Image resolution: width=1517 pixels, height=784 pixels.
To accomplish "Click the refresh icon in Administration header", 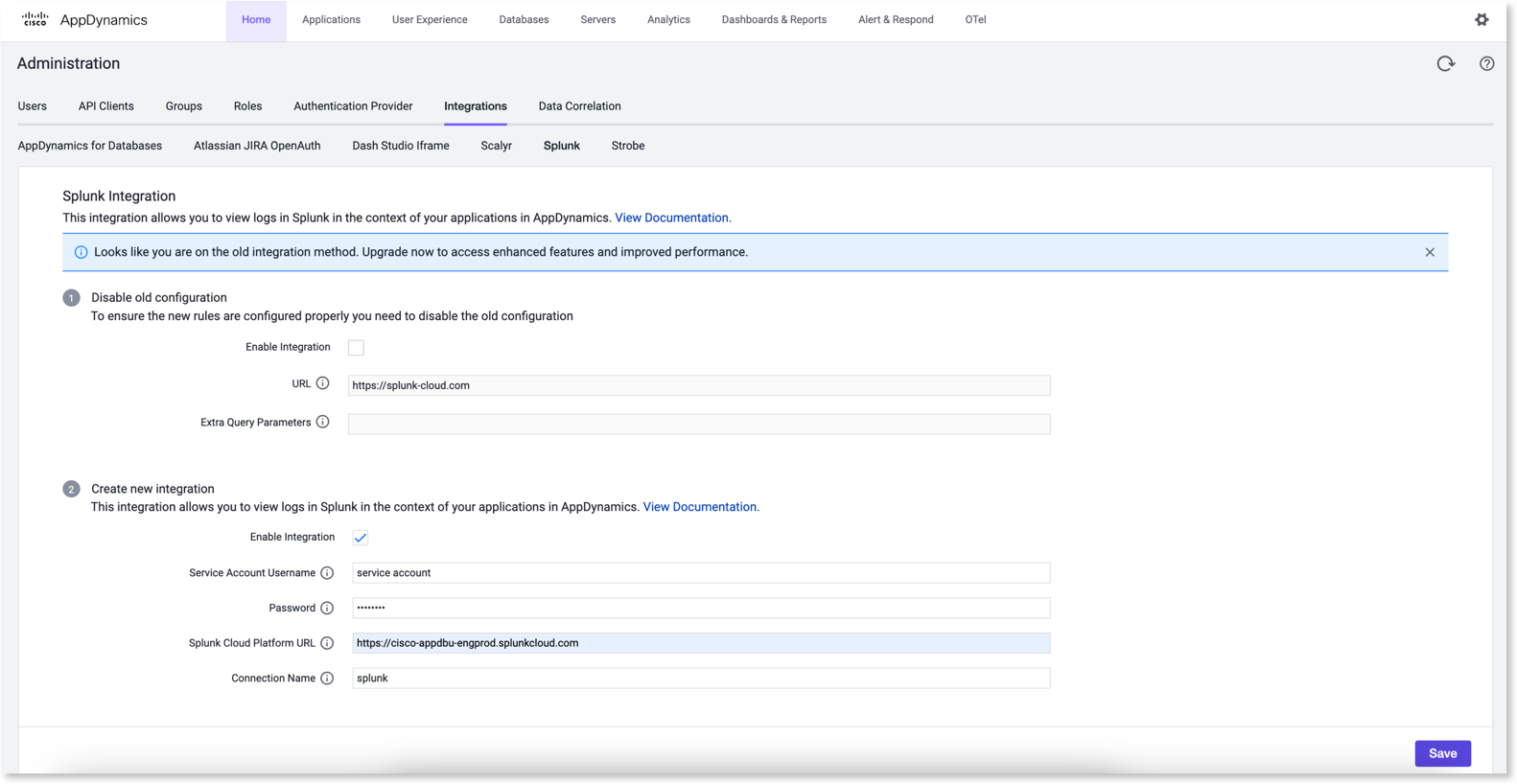I will point(1445,63).
